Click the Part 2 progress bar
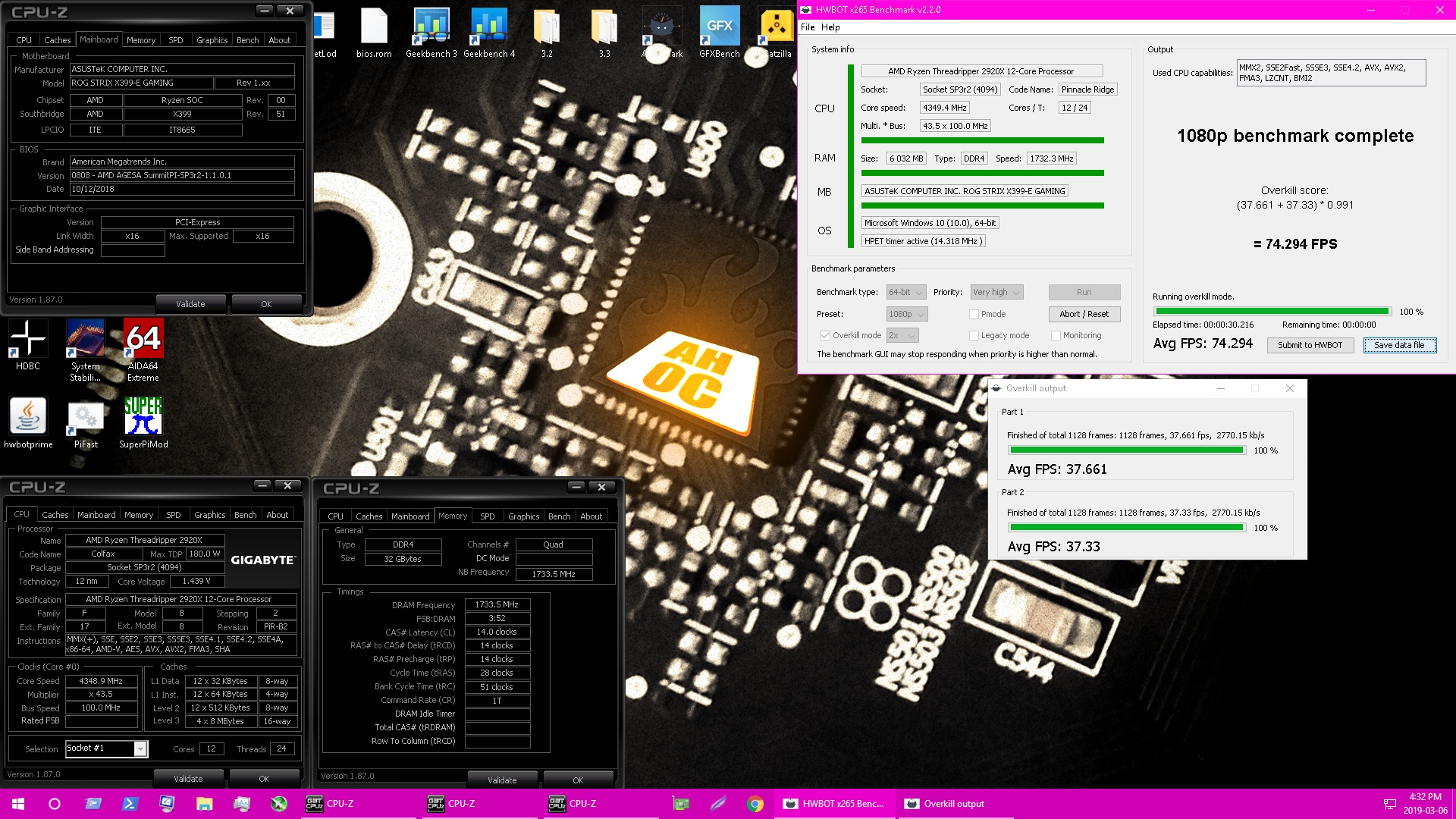This screenshot has width=1456, height=819. tap(1127, 528)
